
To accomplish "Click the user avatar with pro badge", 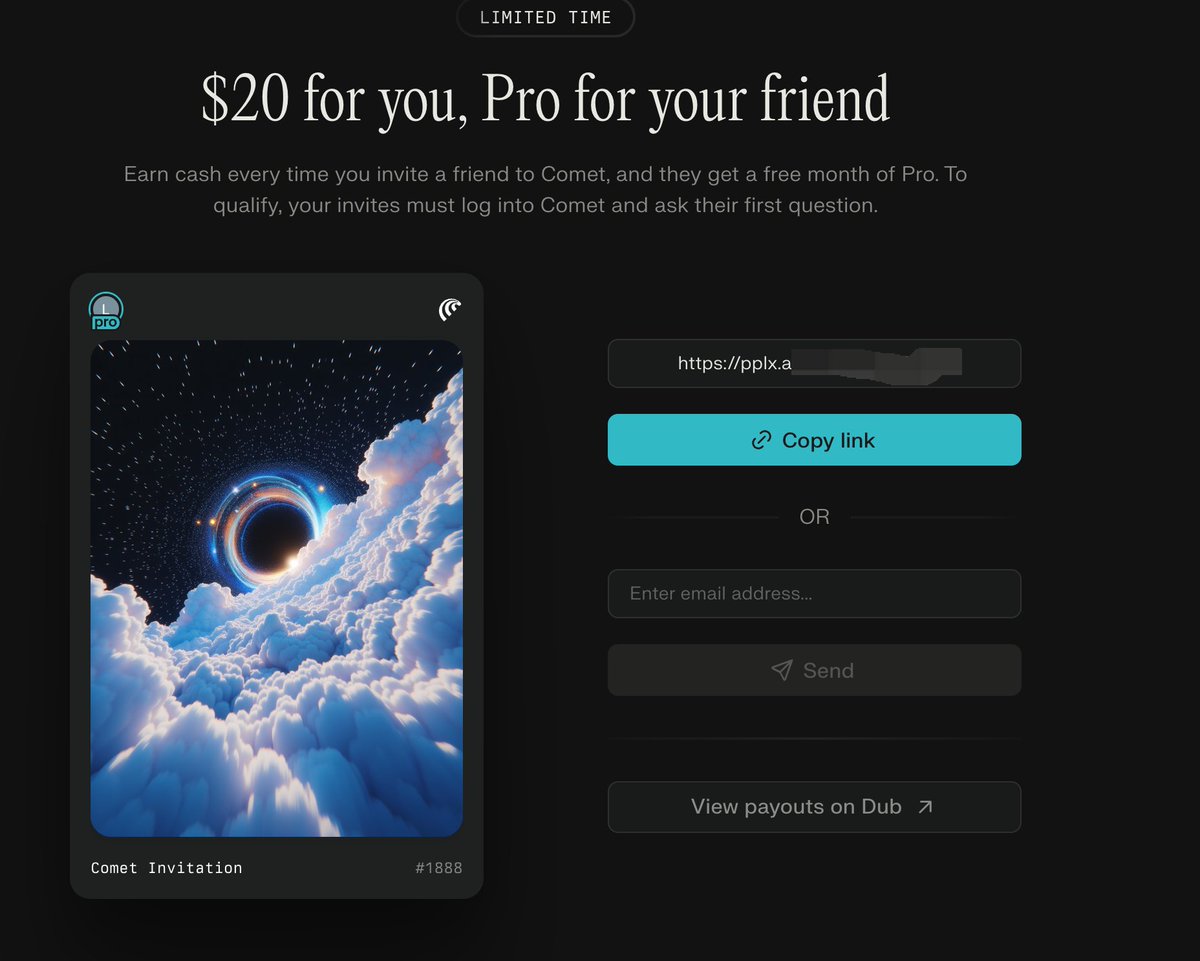I will (x=106, y=311).
